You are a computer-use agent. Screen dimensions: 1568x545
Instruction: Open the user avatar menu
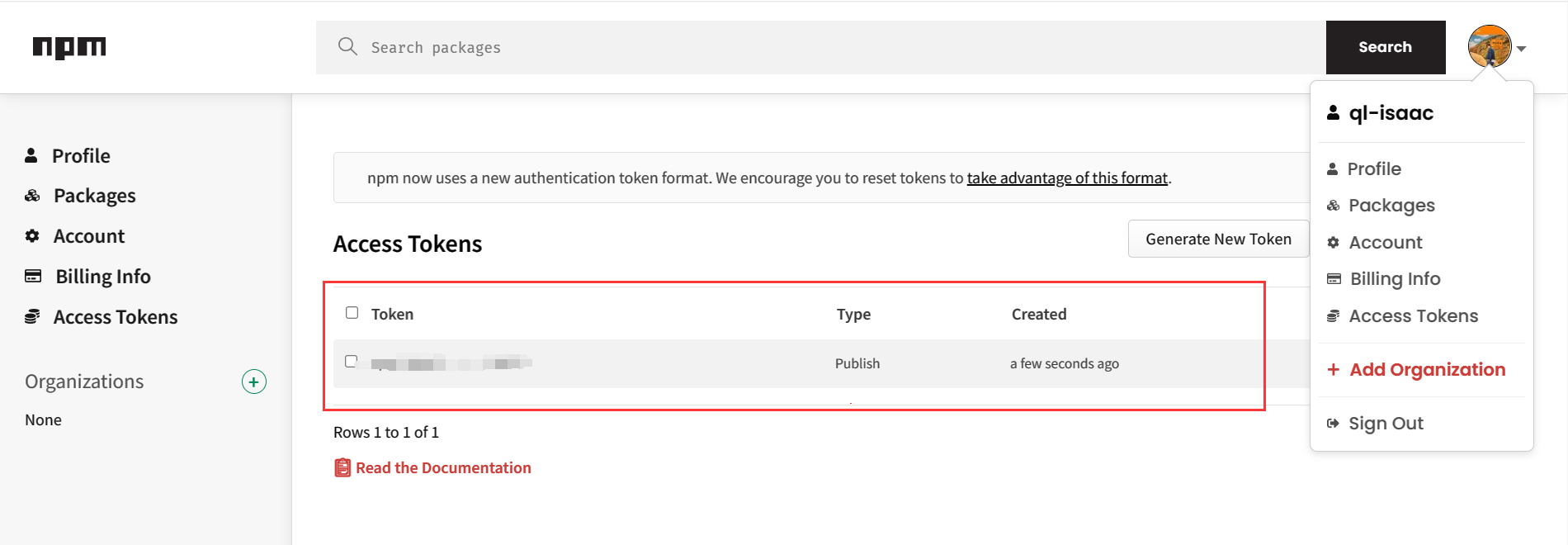(x=1490, y=46)
